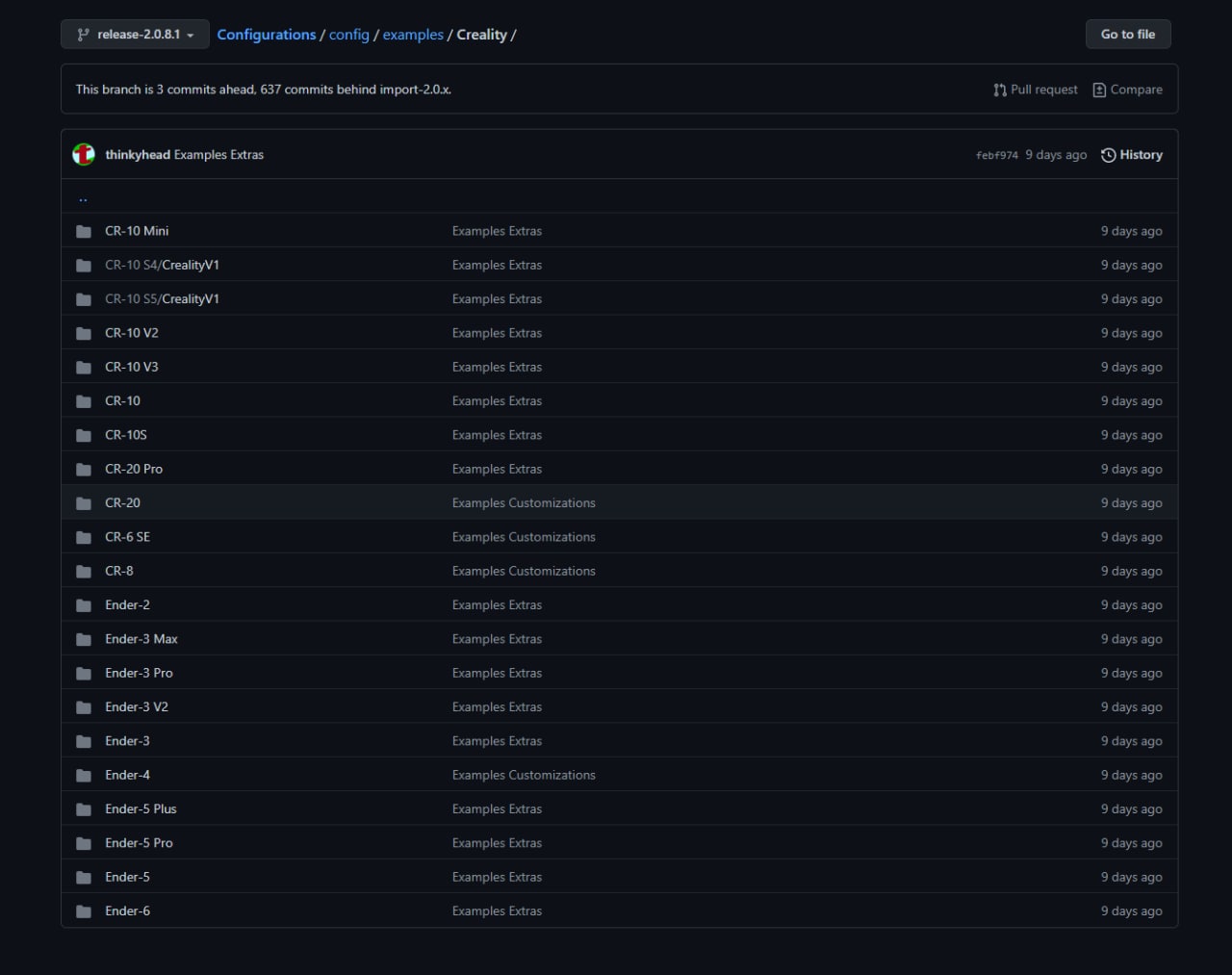Click the folder icon for CR-10 Mini

coord(84,231)
